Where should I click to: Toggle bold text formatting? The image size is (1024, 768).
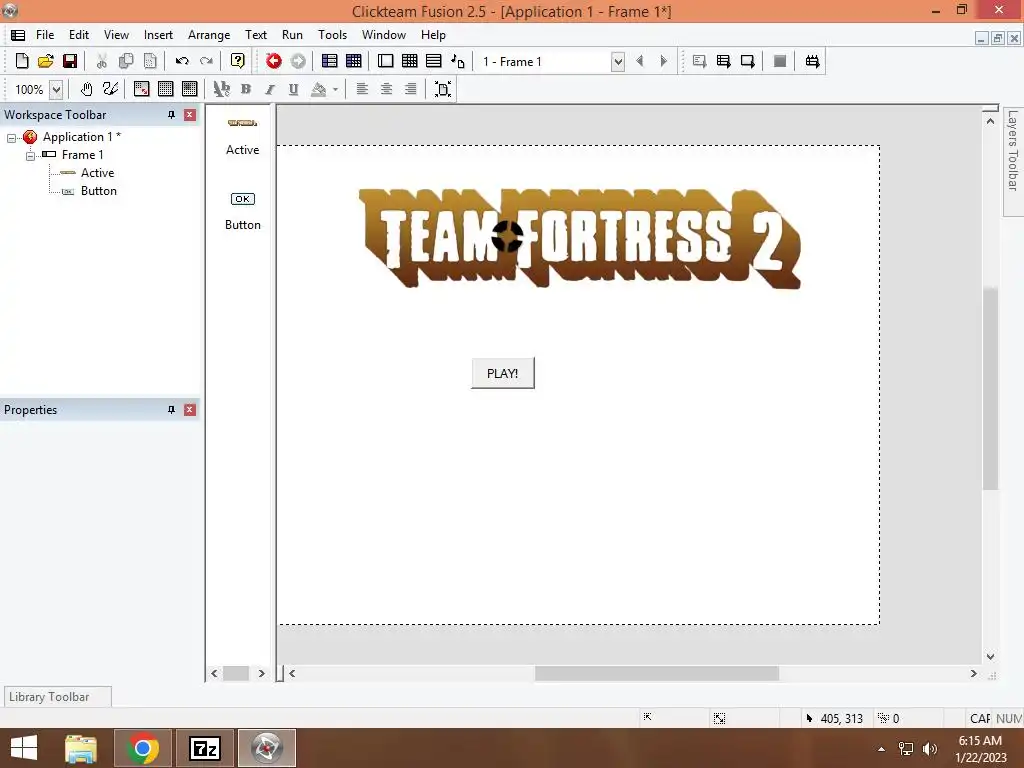[246, 89]
